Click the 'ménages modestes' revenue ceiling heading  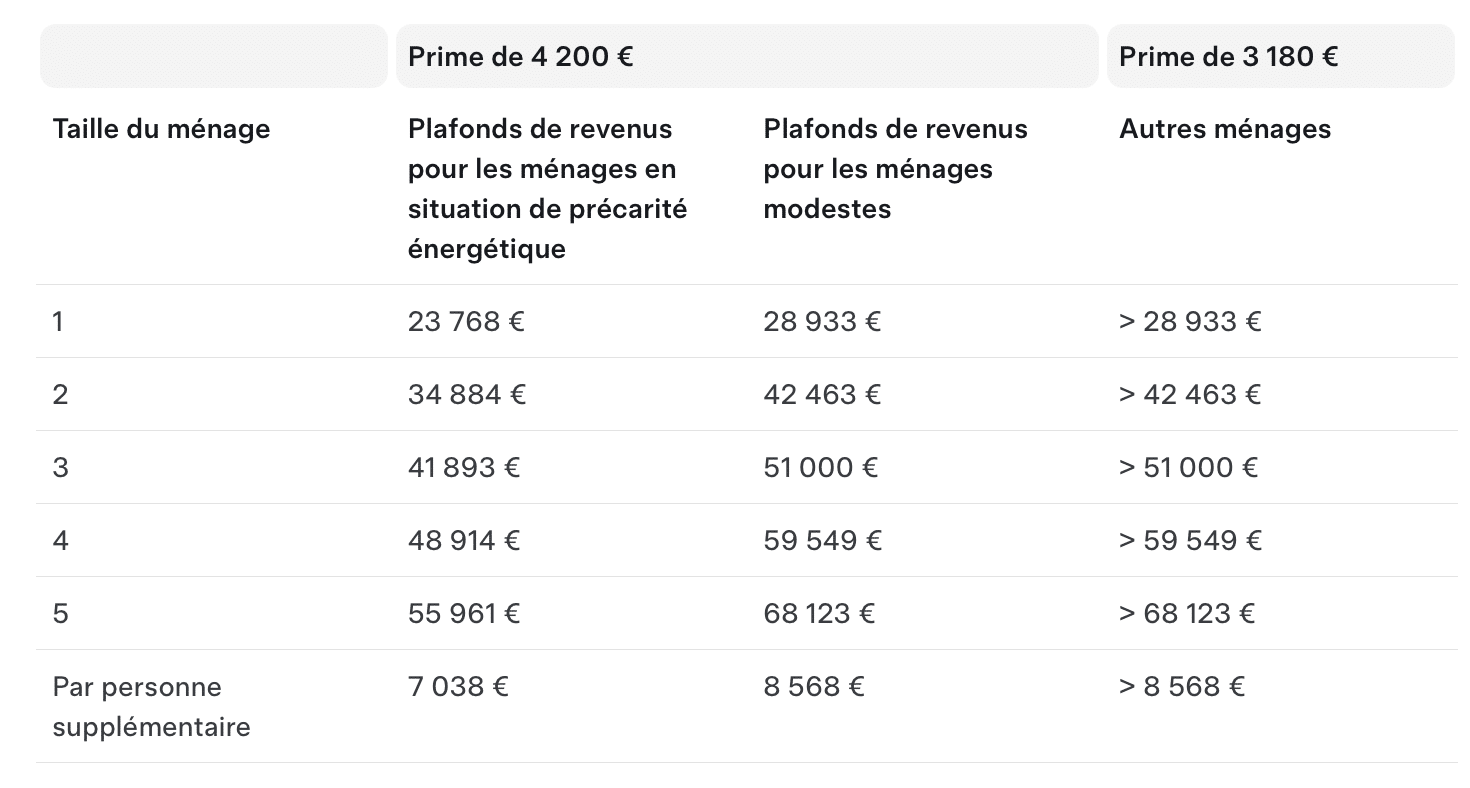[x=895, y=168]
